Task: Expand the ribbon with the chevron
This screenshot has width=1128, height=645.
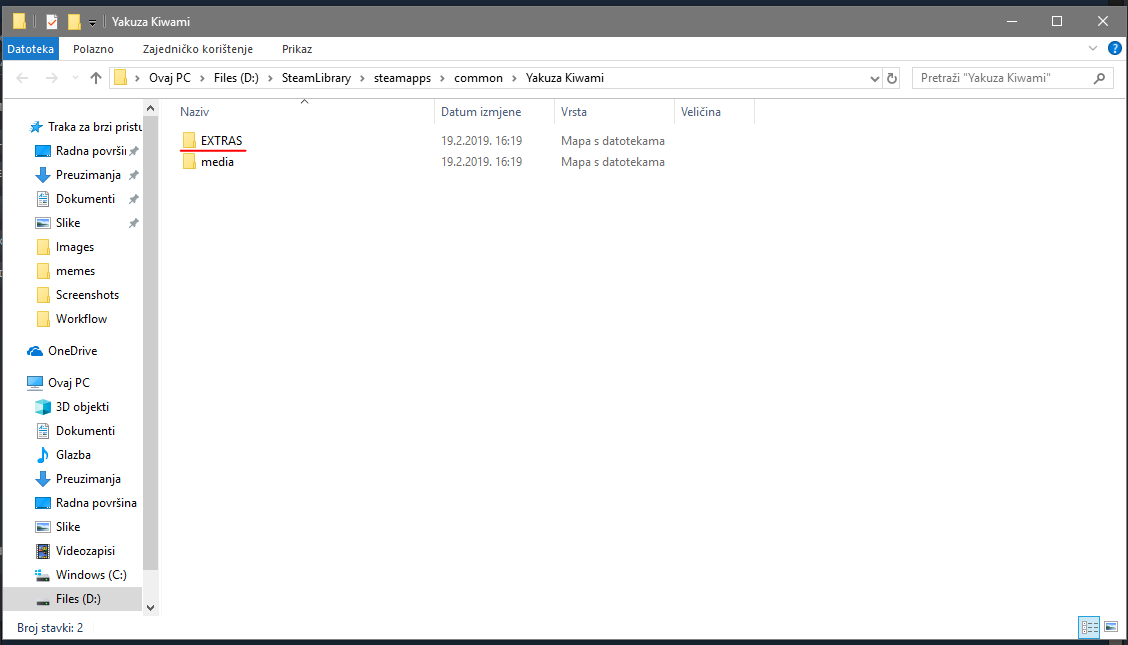Action: pyautogui.click(x=1093, y=48)
